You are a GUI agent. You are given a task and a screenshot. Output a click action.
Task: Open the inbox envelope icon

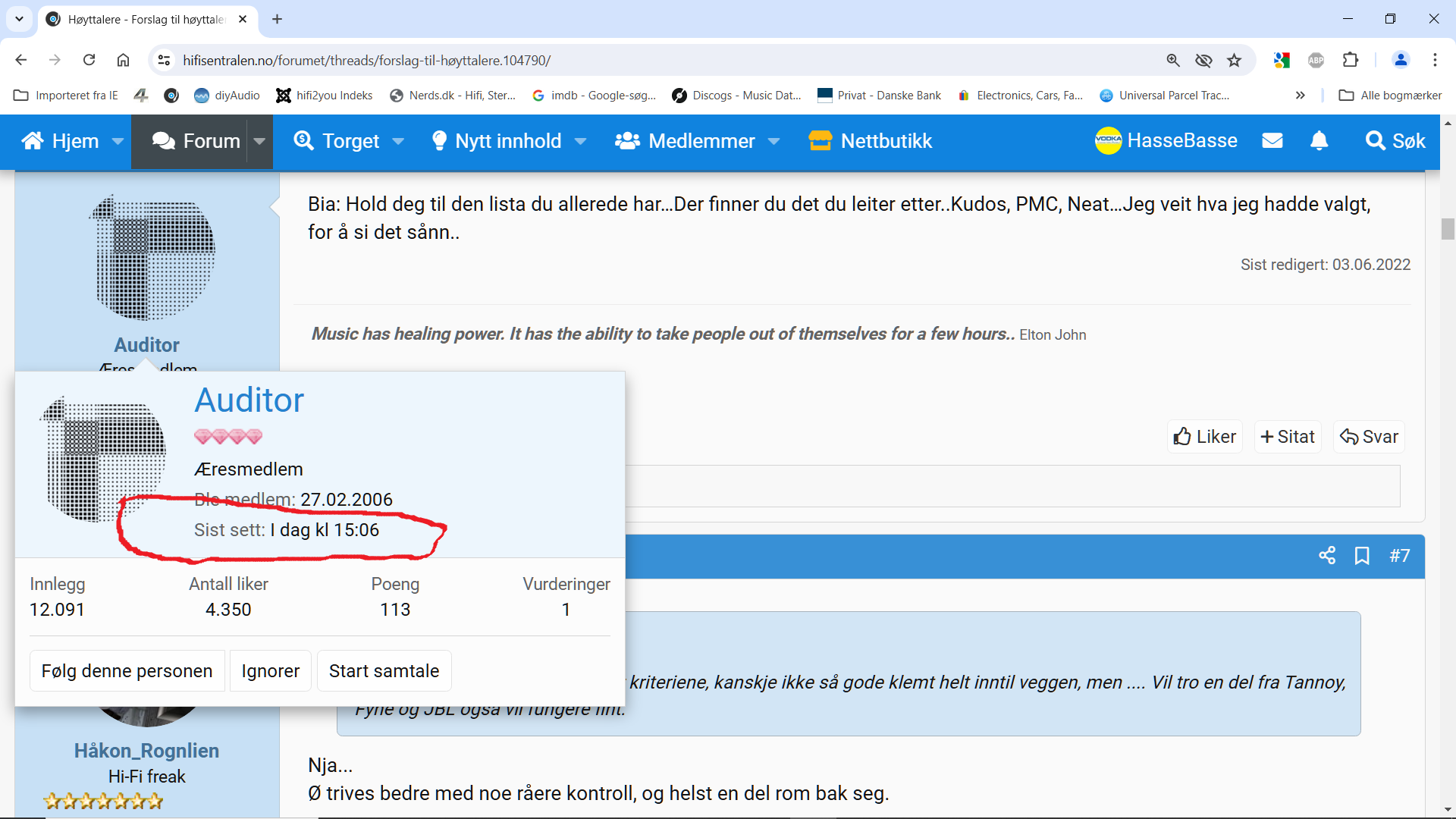1272,141
